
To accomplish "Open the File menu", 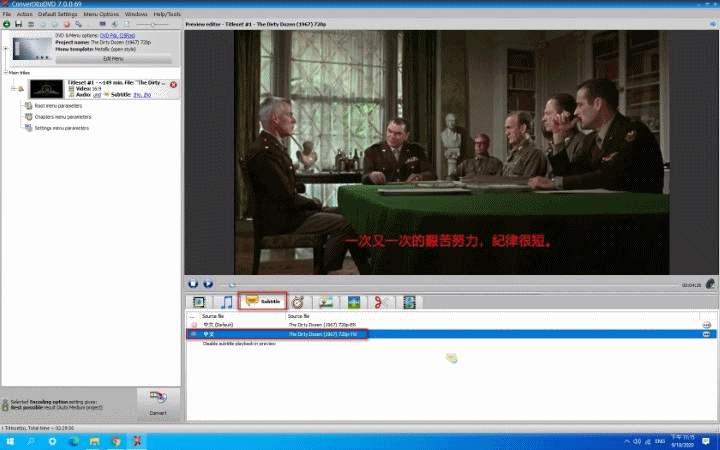I will click(x=7, y=14).
